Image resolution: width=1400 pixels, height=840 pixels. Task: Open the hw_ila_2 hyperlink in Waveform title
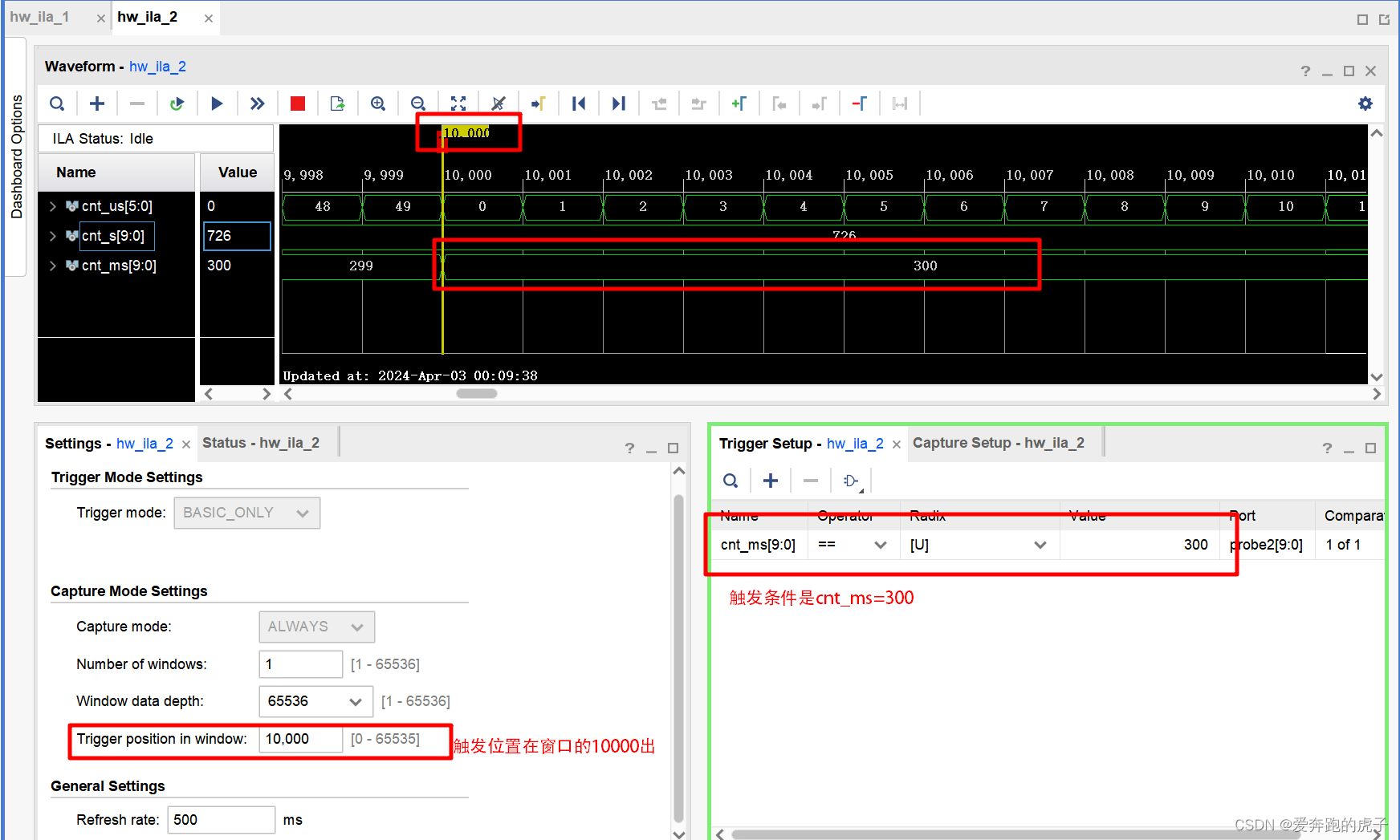pyautogui.click(x=157, y=67)
